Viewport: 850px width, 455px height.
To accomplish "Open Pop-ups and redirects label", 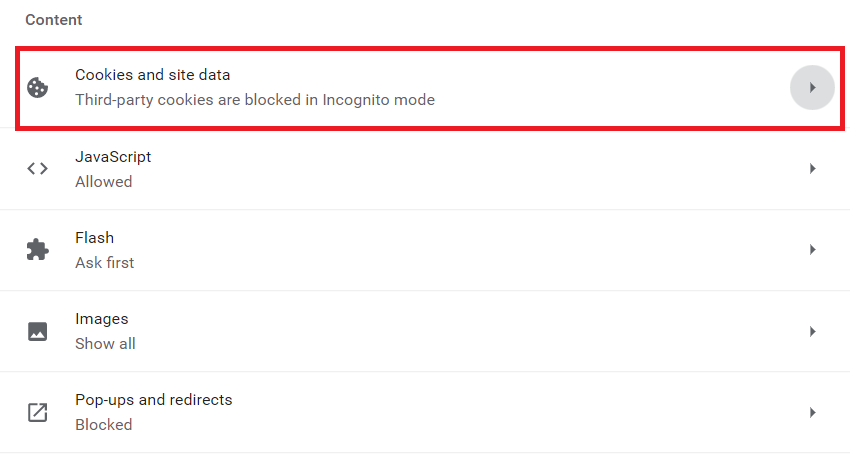I will coord(154,400).
